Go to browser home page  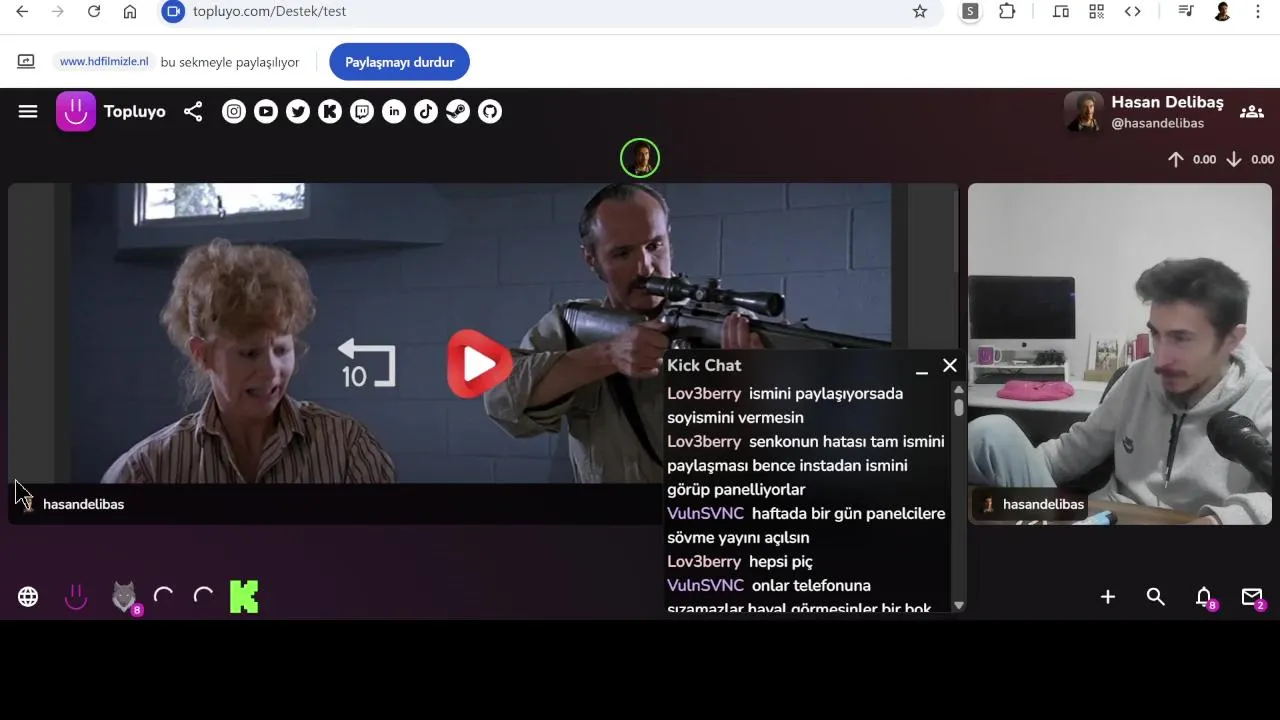point(130,11)
